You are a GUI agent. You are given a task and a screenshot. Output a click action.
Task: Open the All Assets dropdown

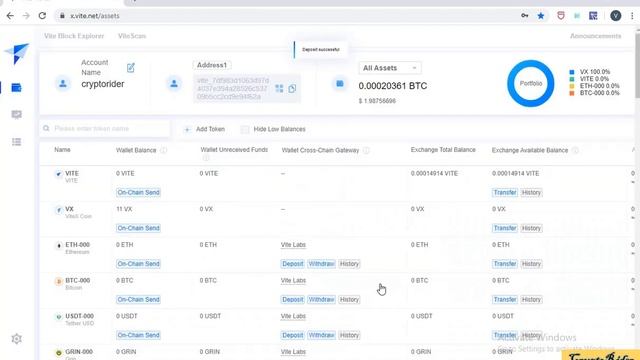390,68
